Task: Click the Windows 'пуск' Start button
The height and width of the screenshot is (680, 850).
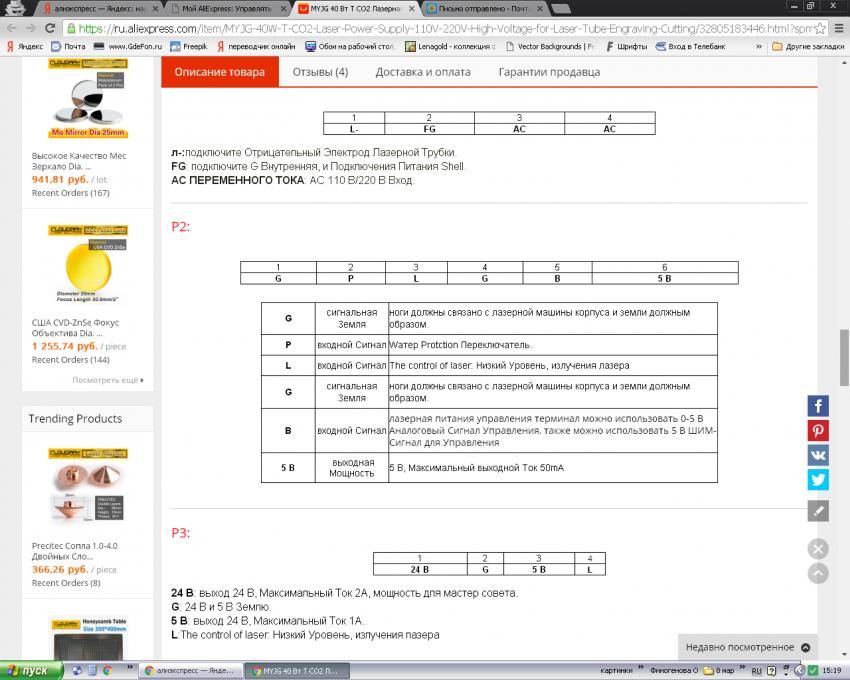Action: (x=28, y=670)
